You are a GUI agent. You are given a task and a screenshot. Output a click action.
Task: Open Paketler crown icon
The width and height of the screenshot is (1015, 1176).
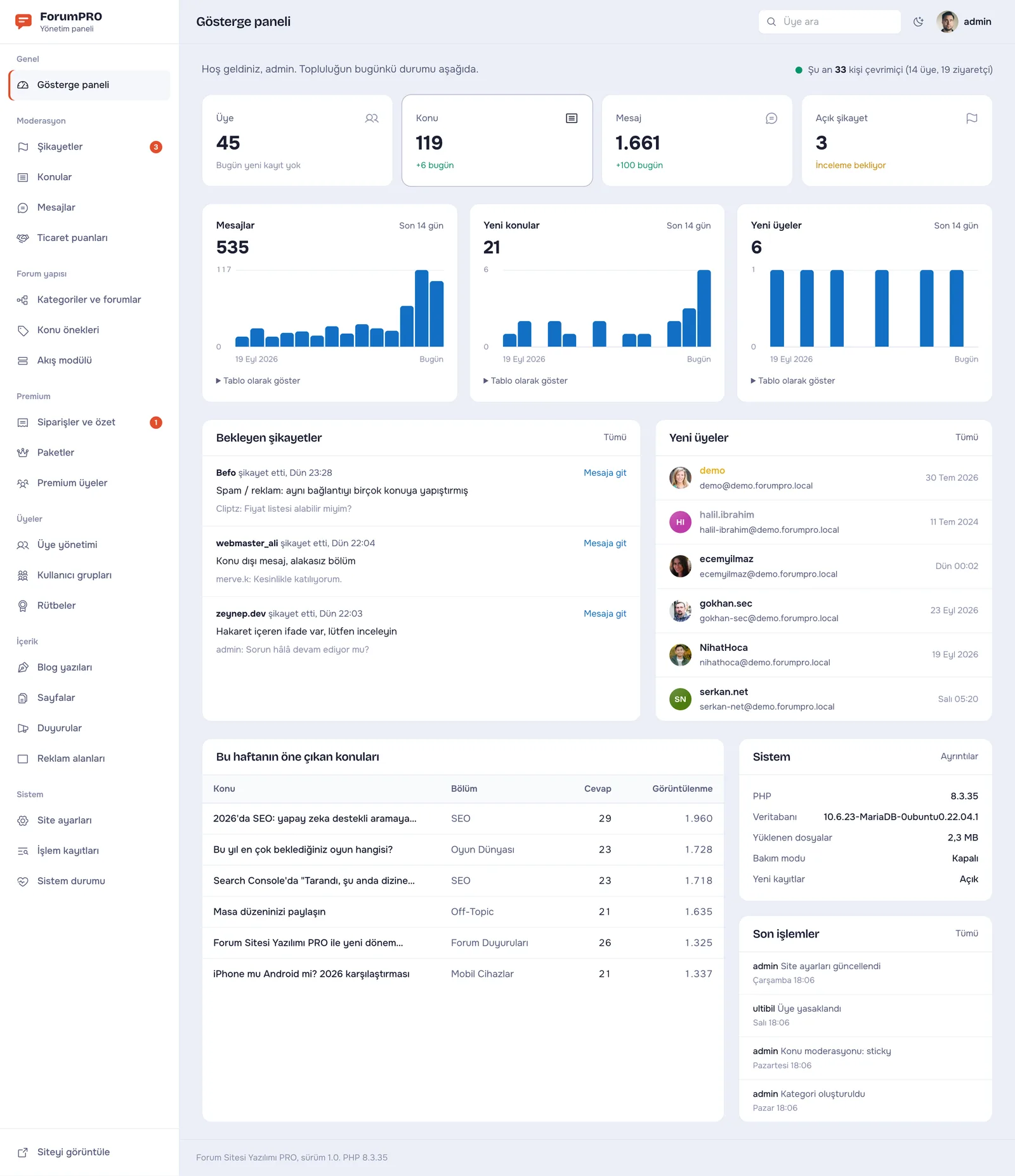23,453
